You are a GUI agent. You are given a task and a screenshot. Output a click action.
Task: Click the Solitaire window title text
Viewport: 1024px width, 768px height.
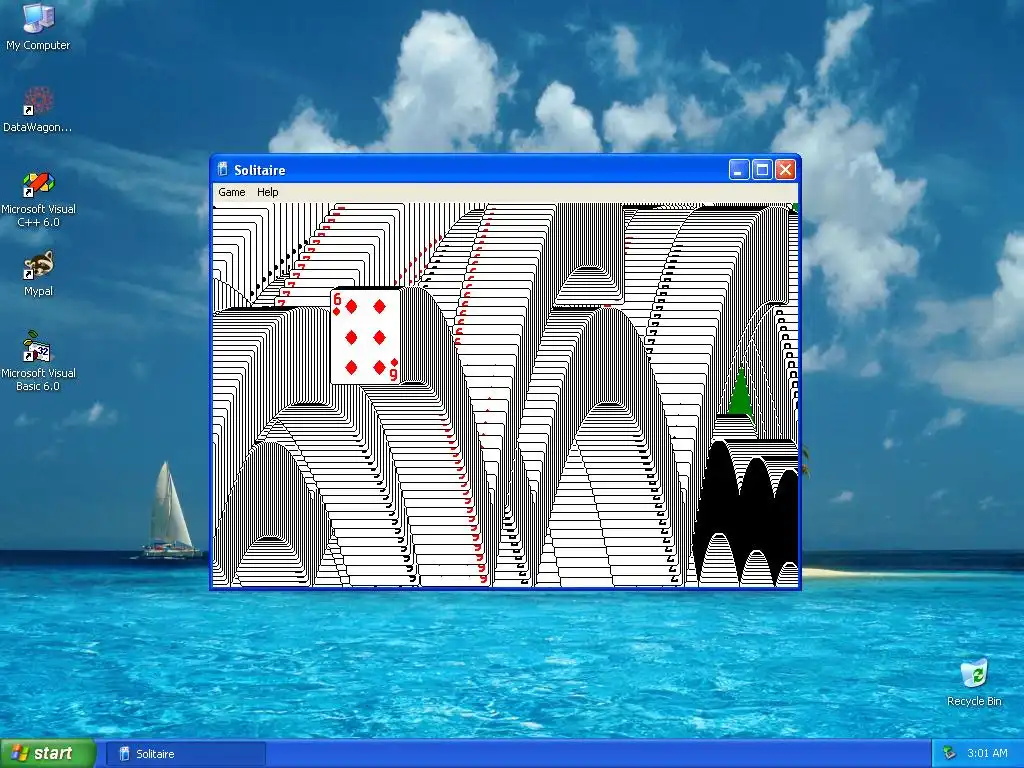pyautogui.click(x=260, y=170)
